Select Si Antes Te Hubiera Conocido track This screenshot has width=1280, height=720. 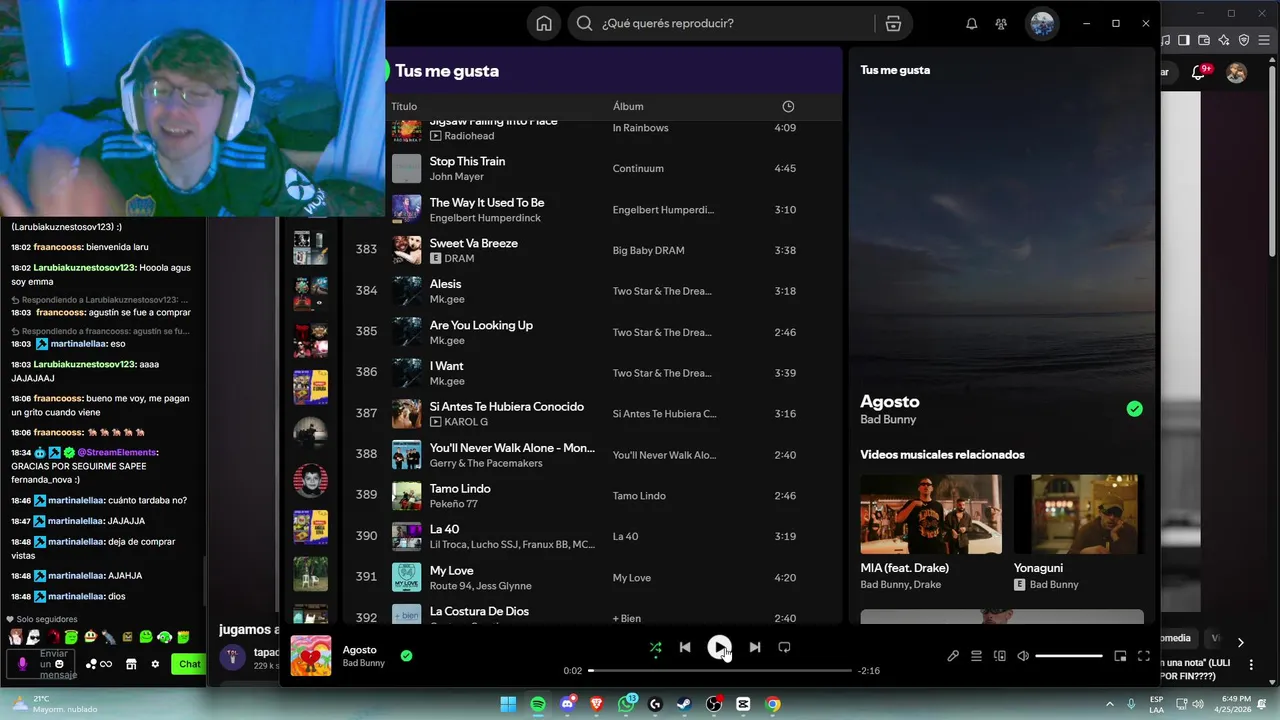507,407
